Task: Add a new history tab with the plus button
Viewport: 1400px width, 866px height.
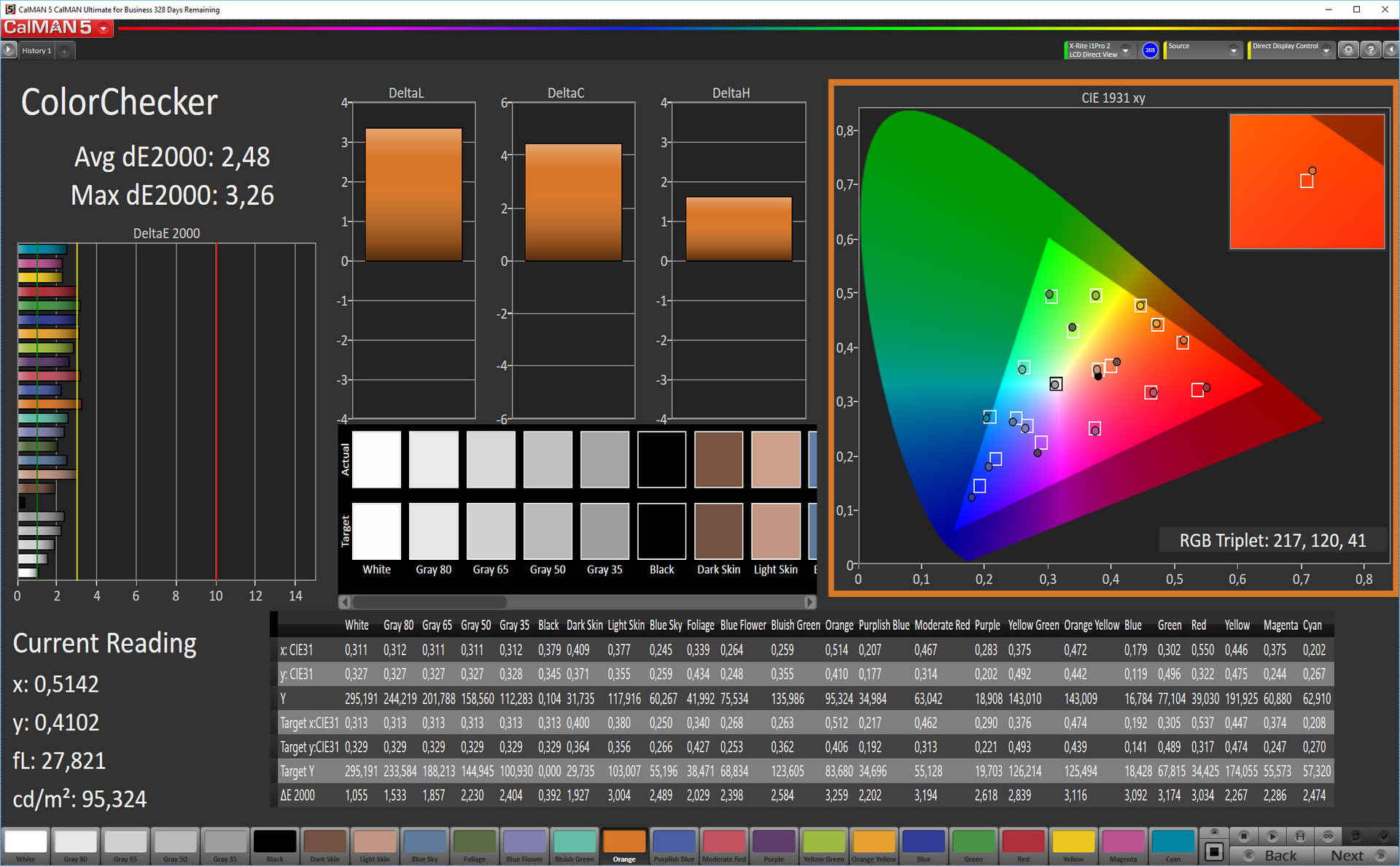Action: (65, 51)
